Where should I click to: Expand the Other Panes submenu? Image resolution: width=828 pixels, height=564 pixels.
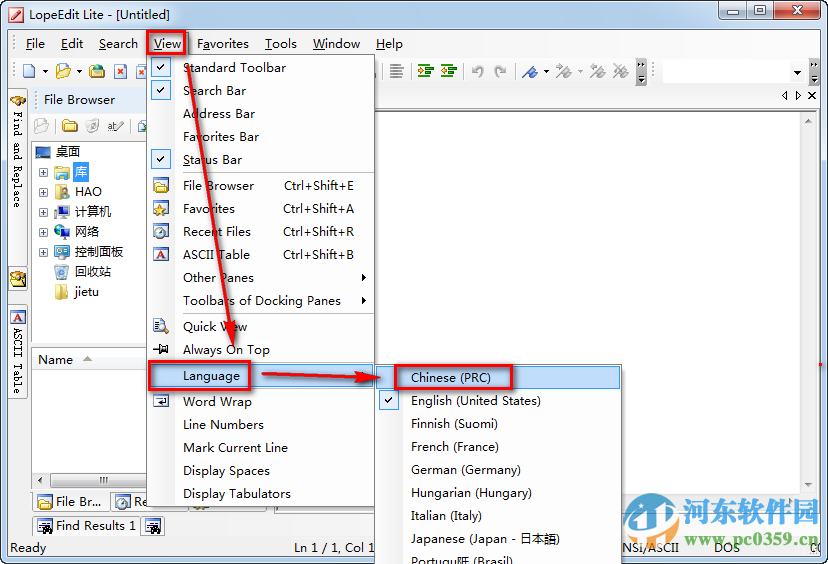262,278
